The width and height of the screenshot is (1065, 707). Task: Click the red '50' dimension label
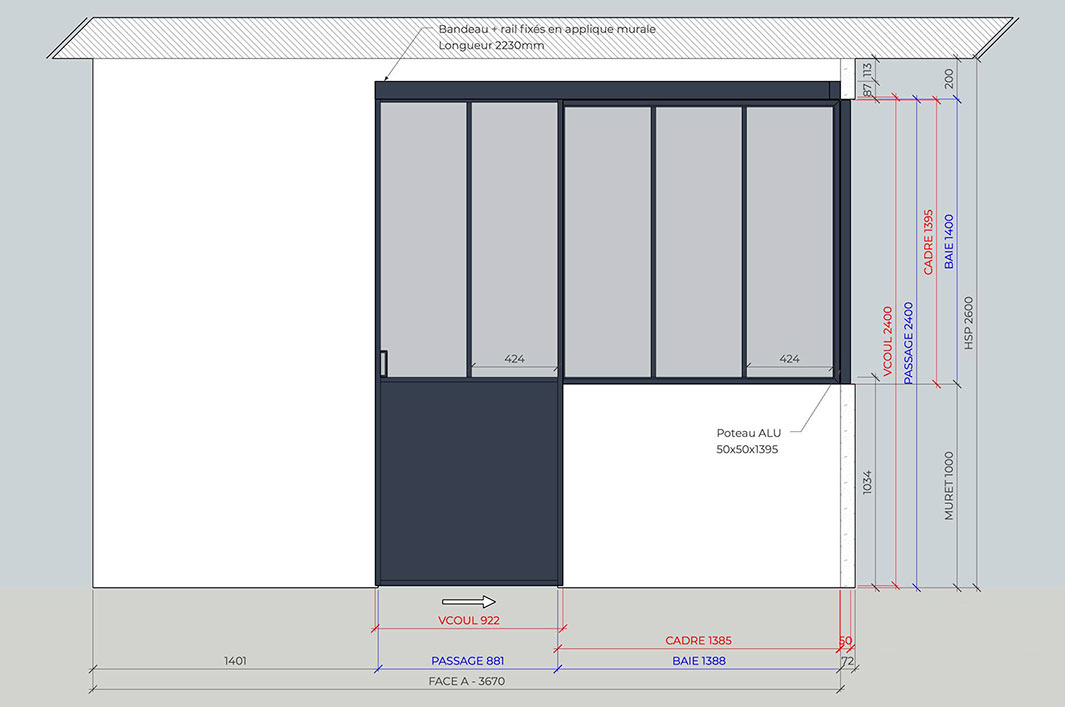point(845,640)
